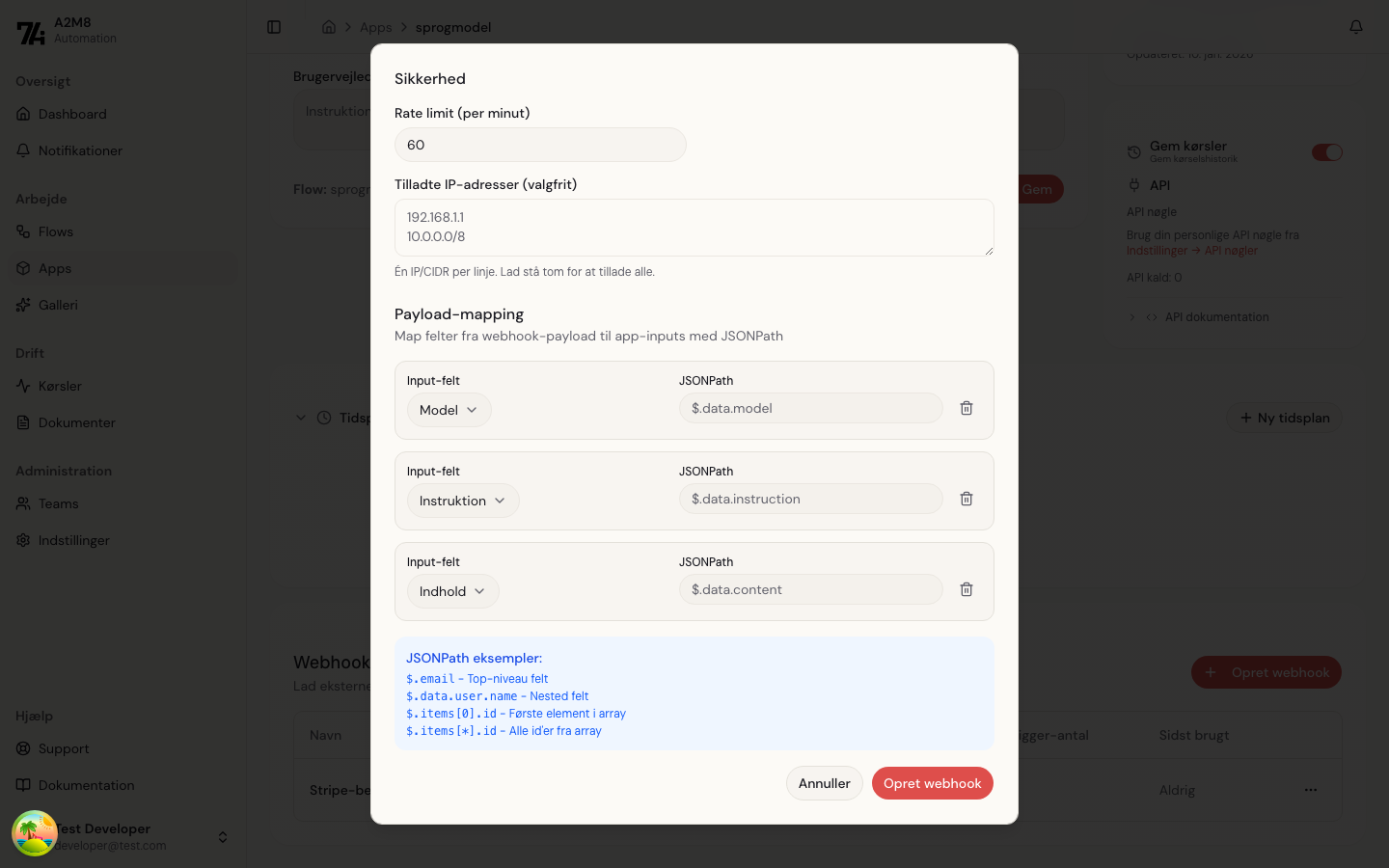
Task: Open the Instruktion input-felt dropdown
Action: (x=462, y=501)
